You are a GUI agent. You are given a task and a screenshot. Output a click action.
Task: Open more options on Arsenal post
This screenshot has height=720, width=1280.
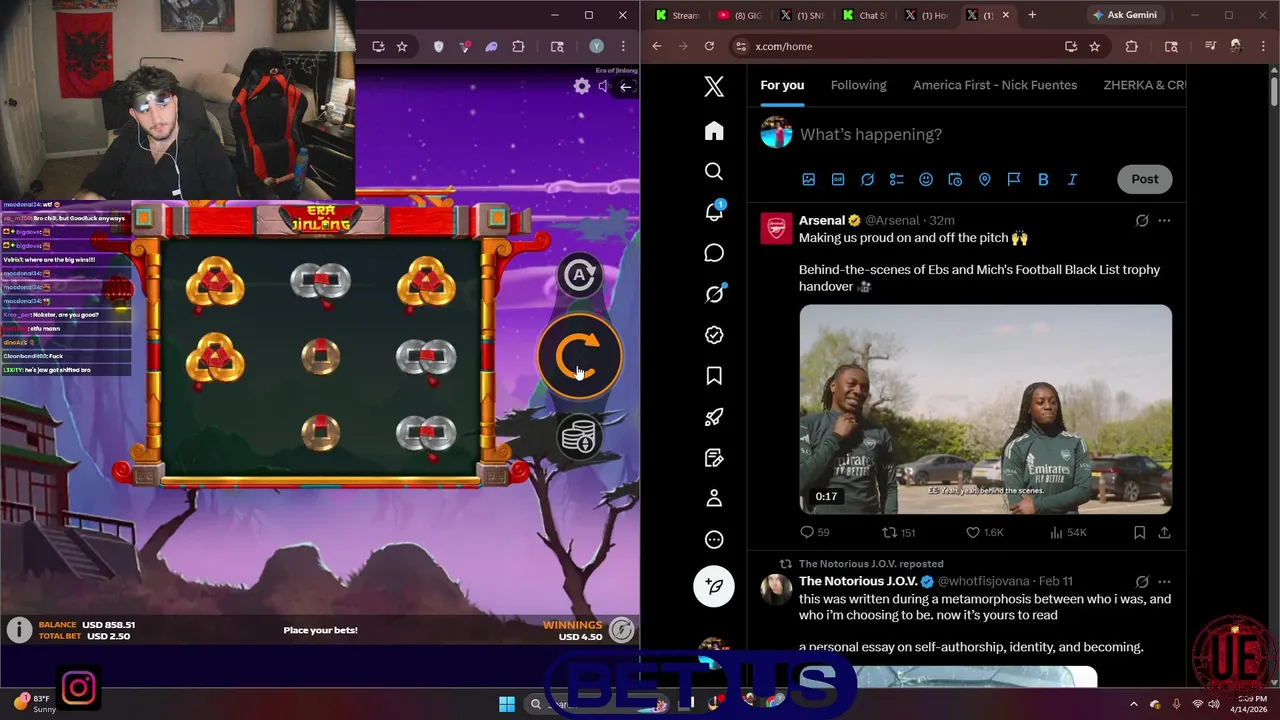click(1164, 220)
